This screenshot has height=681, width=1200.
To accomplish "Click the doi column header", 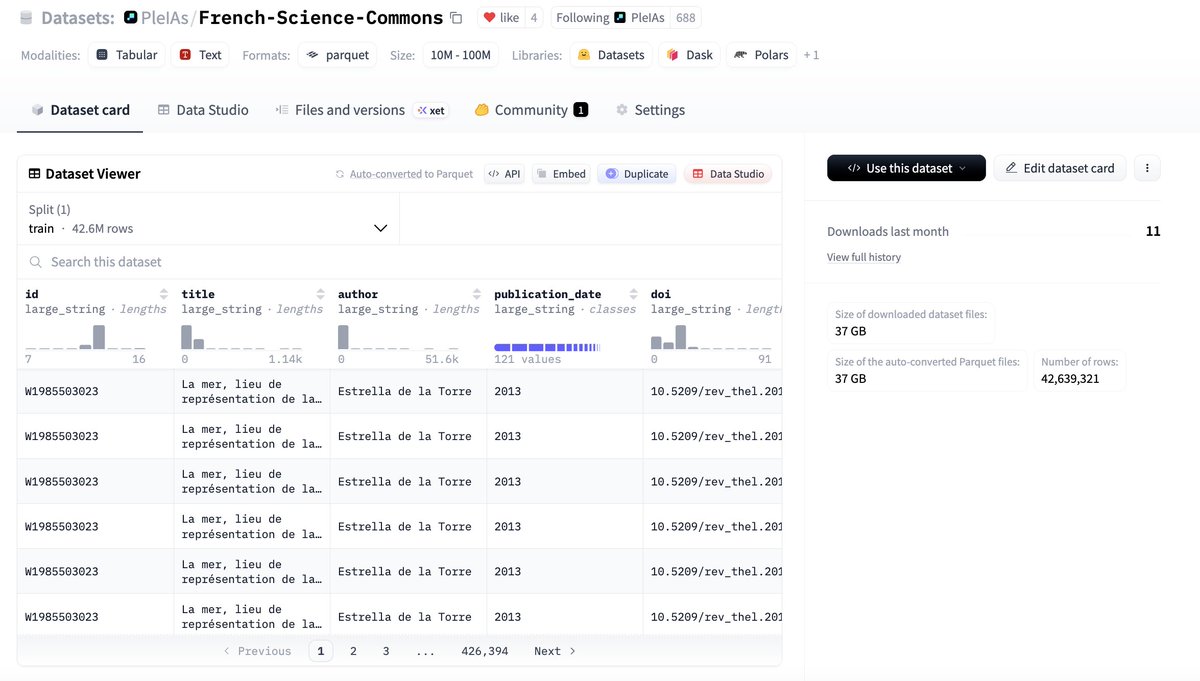I will (661, 294).
